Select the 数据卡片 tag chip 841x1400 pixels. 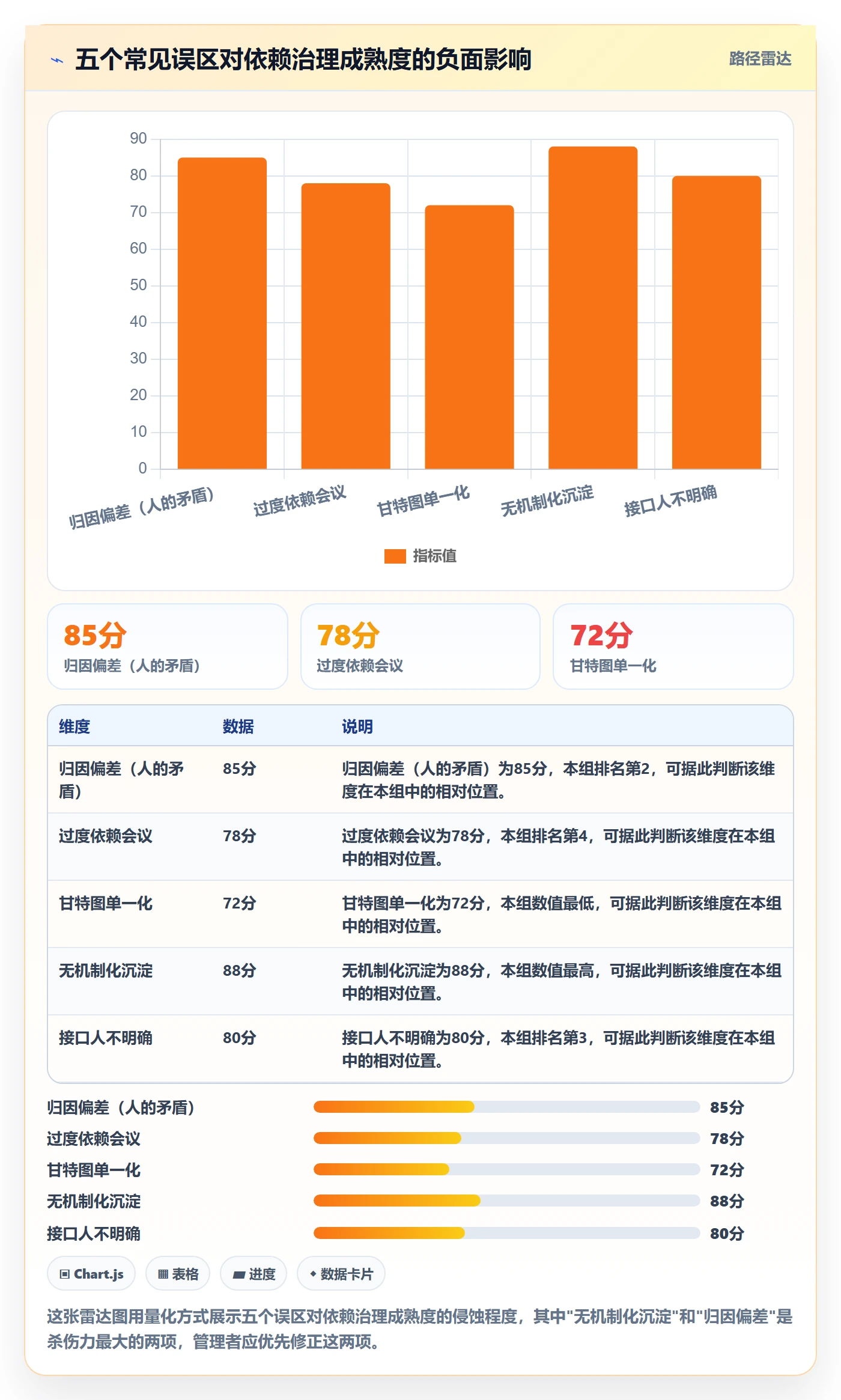tap(341, 1274)
